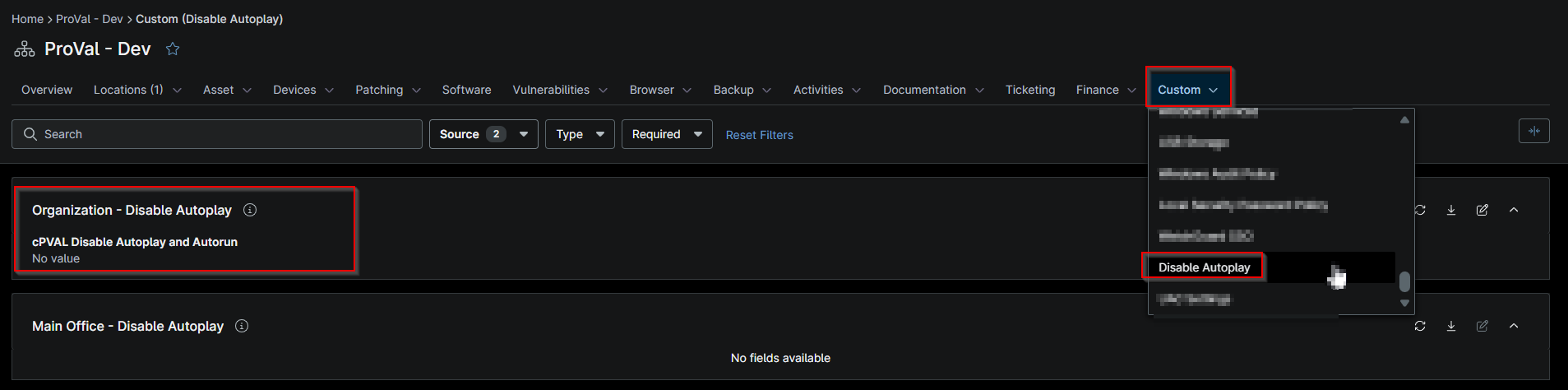Click the collapse-all sections button
The width and height of the screenshot is (1568, 390).
pos(1534,131)
